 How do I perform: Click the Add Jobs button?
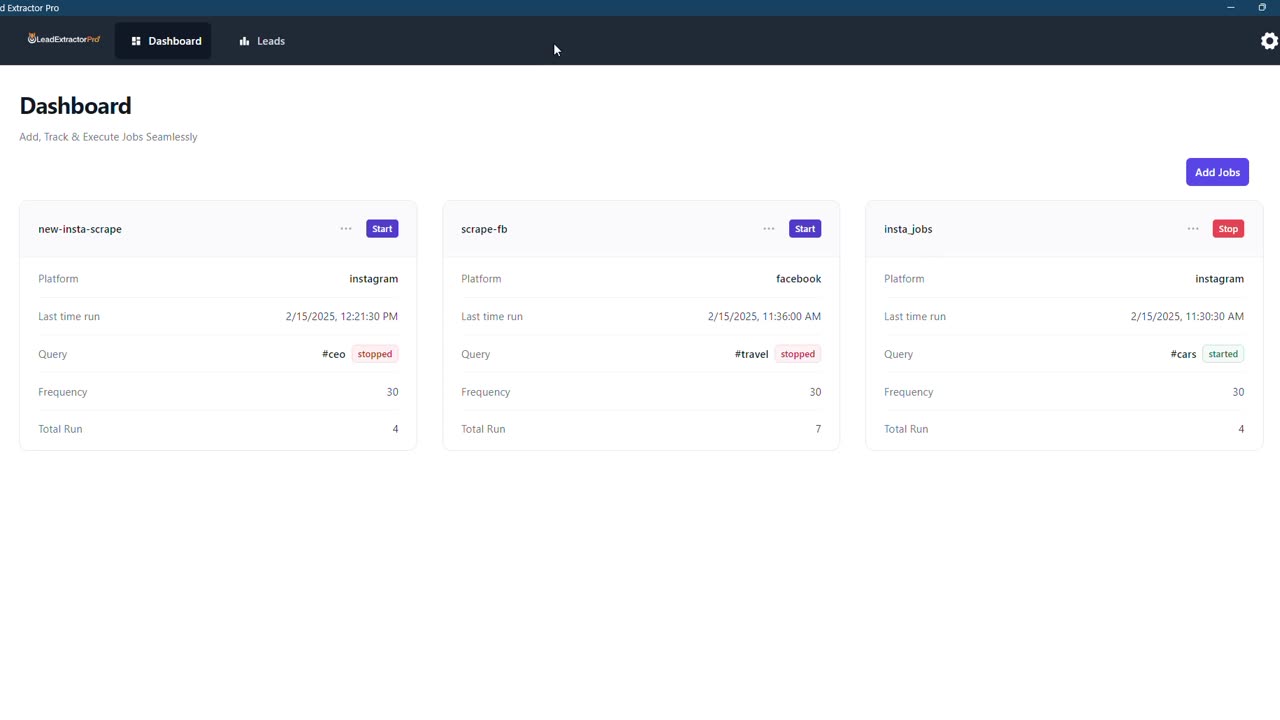click(1217, 172)
